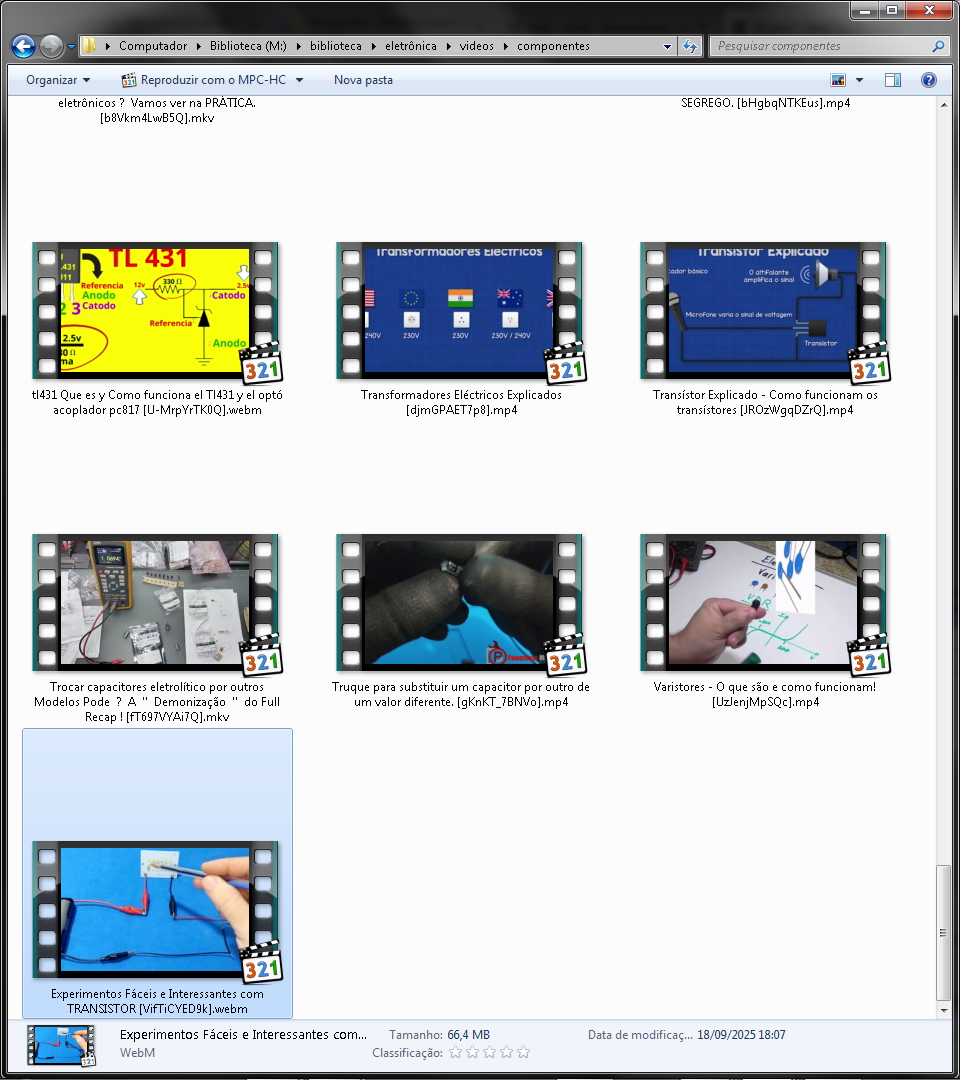
Task: Select Truque para substituir um capacitor thumbnail
Action: coord(459,603)
